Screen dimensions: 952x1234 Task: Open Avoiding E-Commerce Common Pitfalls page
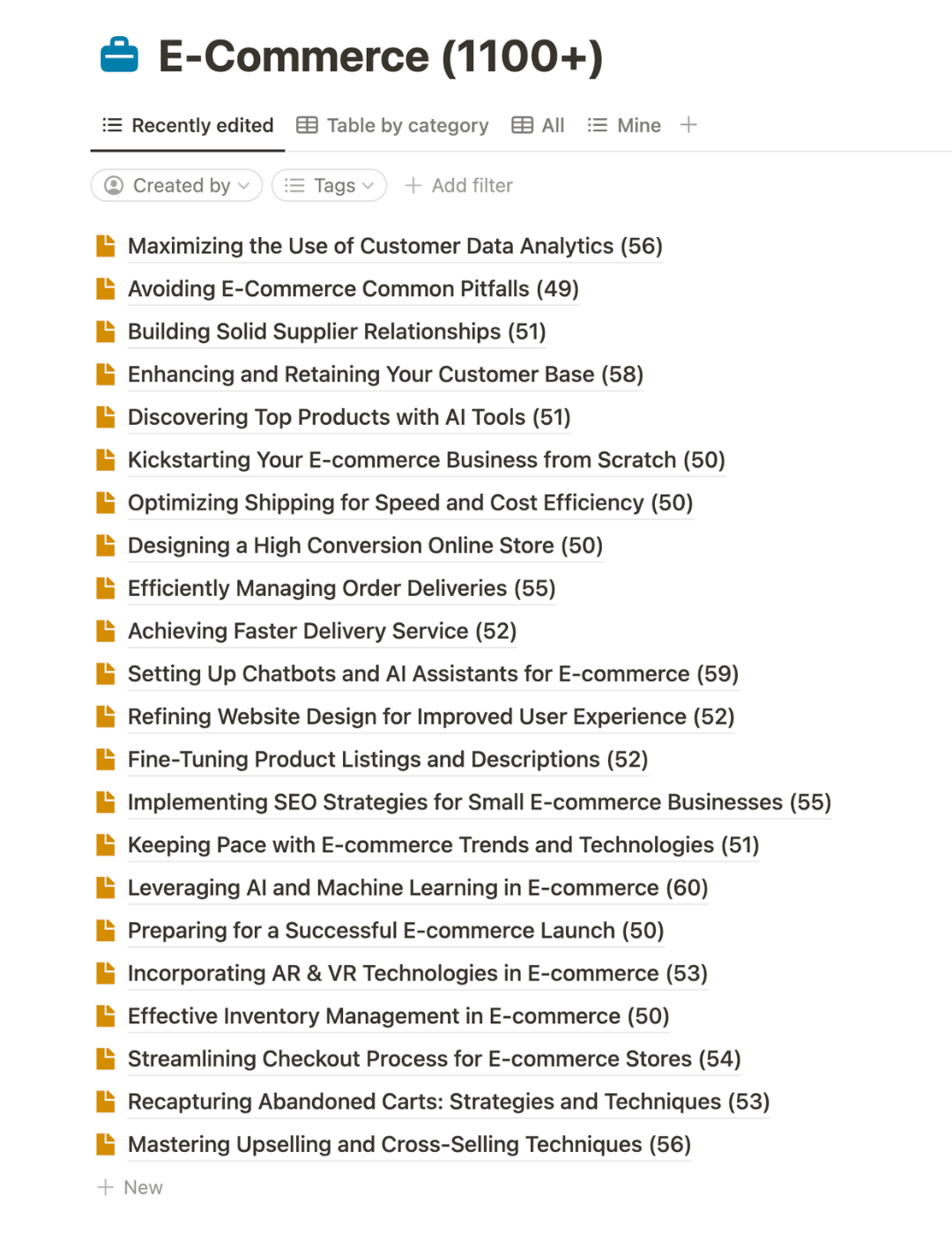click(x=353, y=289)
